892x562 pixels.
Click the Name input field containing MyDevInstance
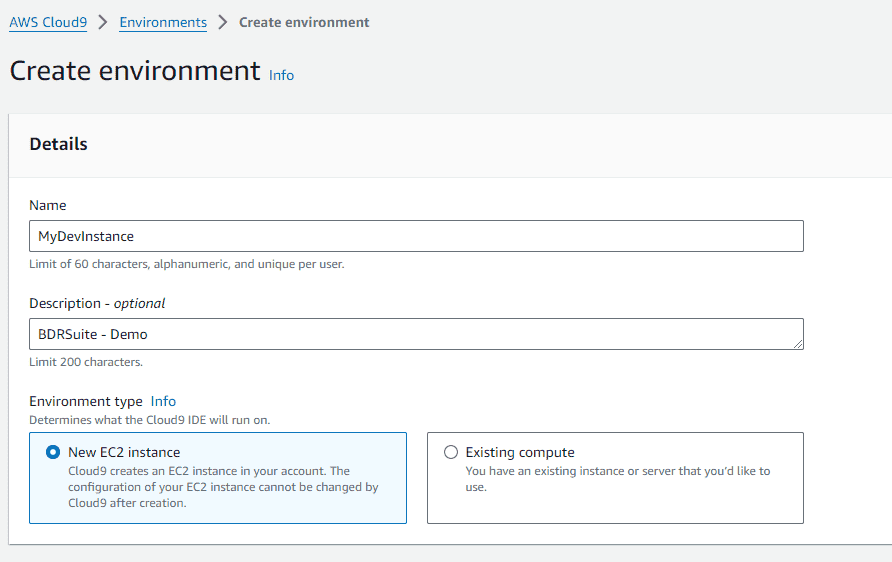coord(416,236)
